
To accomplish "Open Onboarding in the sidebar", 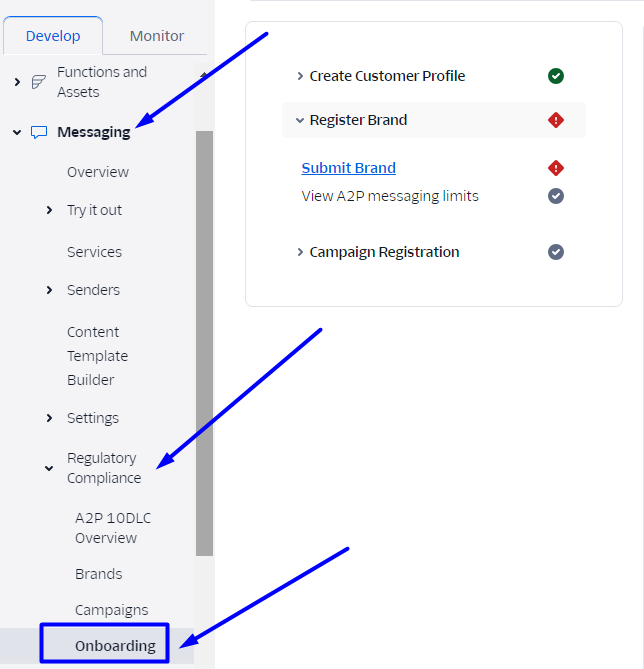I will (115, 646).
